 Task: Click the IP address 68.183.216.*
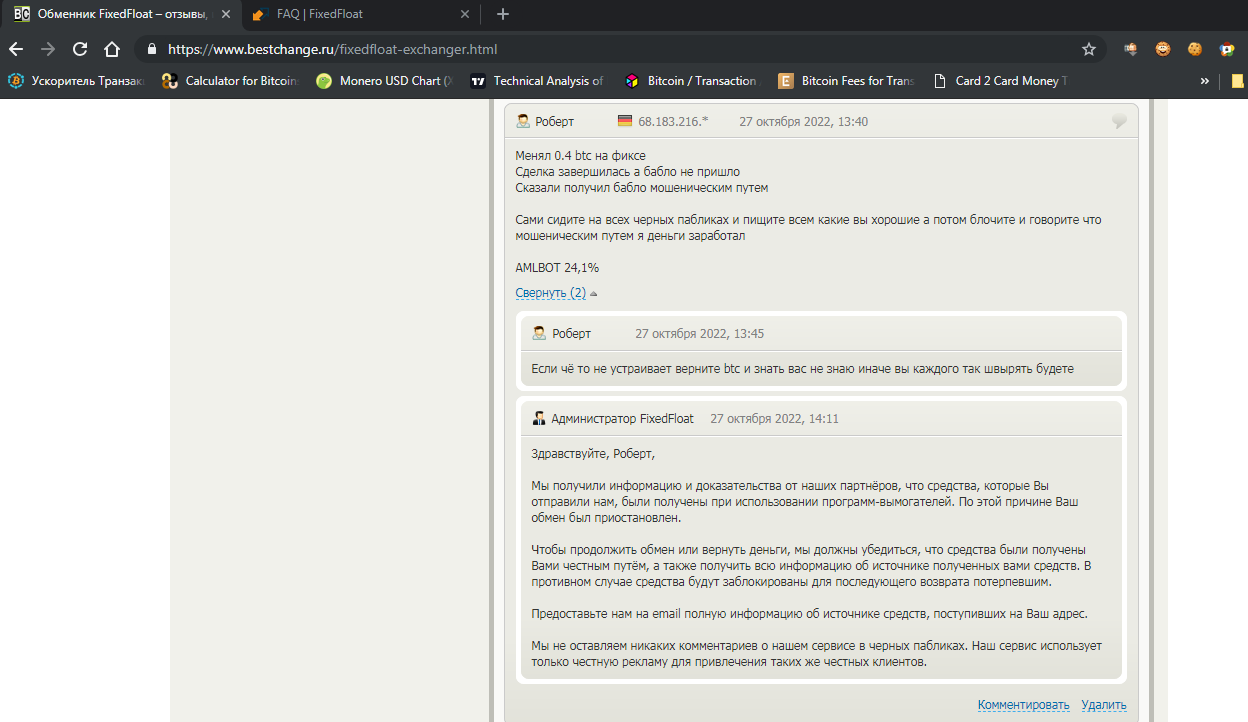673,122
